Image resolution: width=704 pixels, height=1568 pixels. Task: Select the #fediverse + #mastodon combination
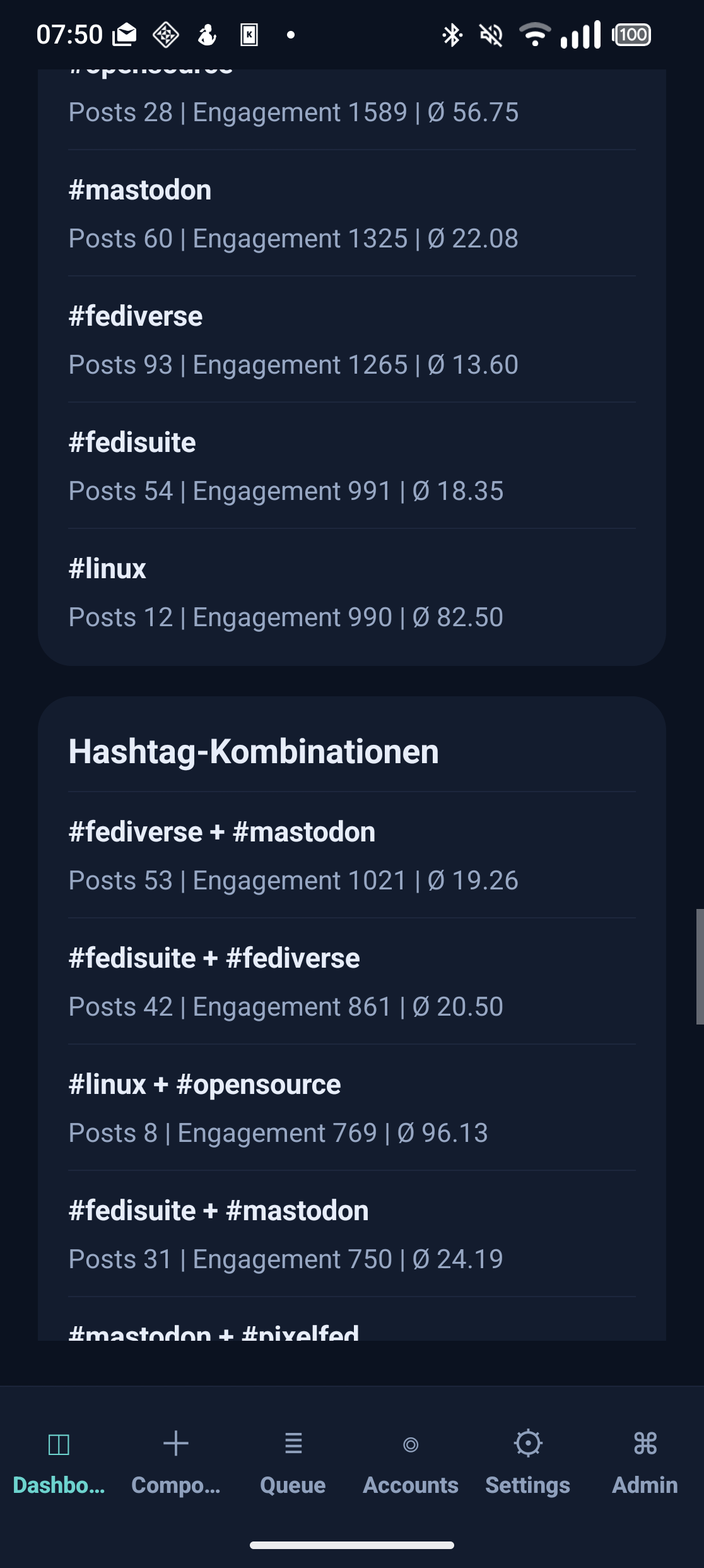click(x=352, y=855)
